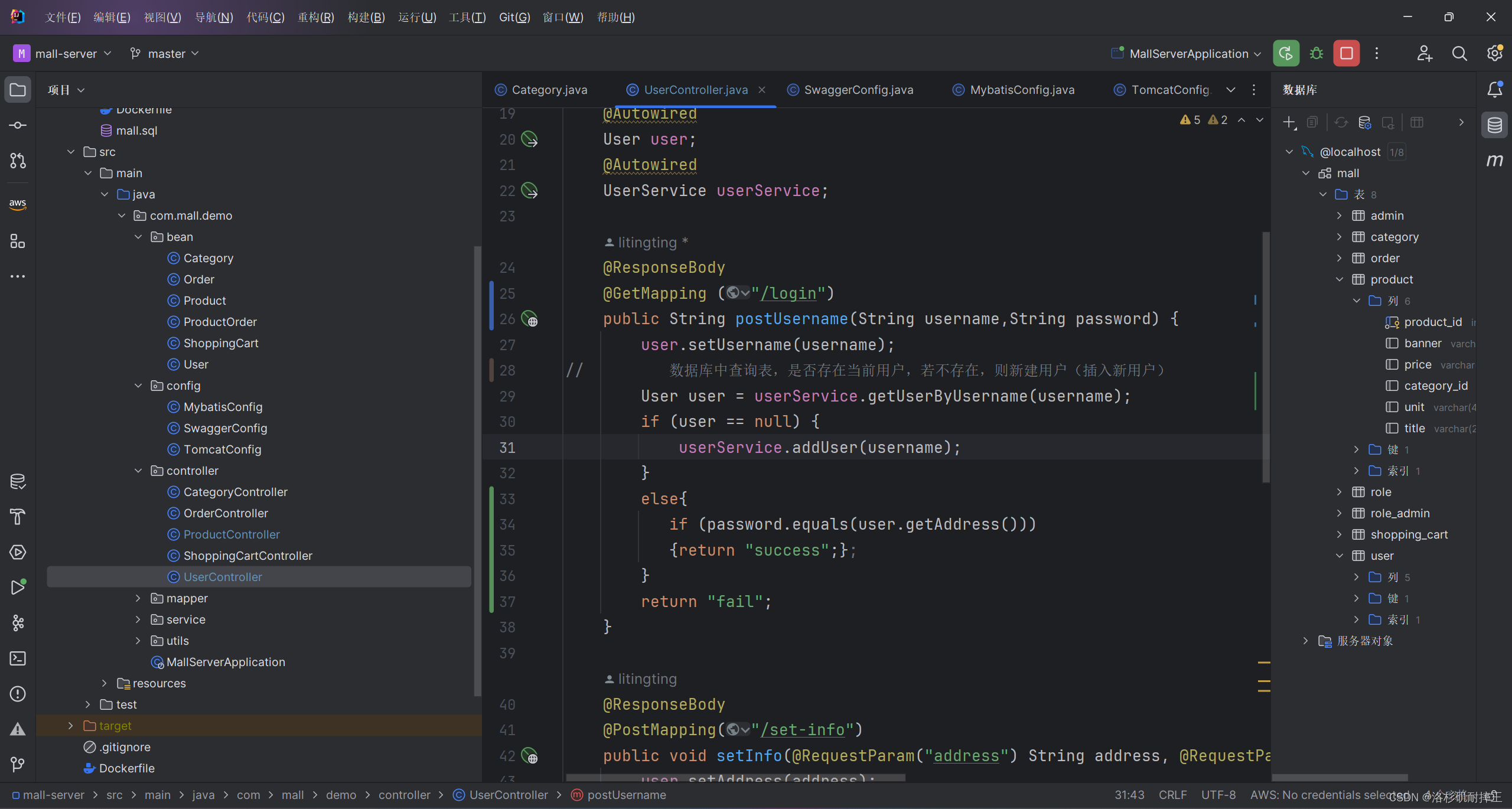Open the URL mapping dropdown for /login
This screenshot has width=1512, height=809.
(x=738, y=293)
